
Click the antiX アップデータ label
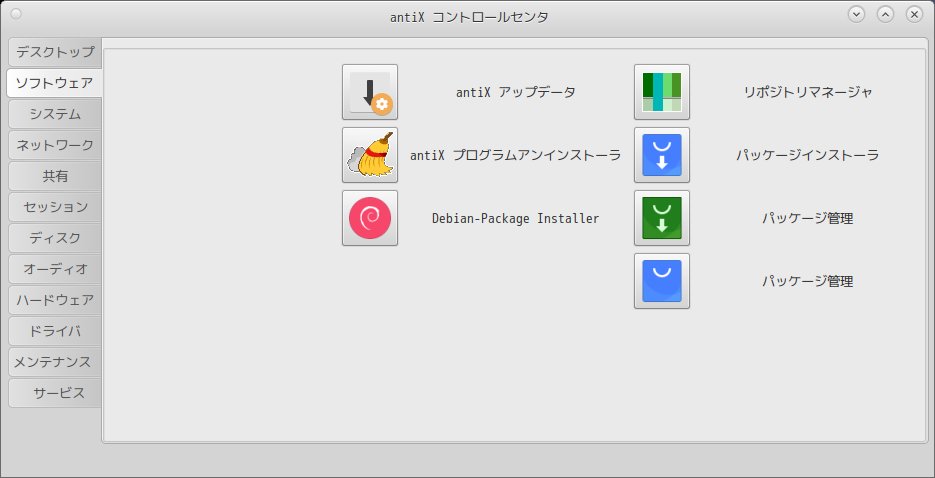tap(516, 92)
